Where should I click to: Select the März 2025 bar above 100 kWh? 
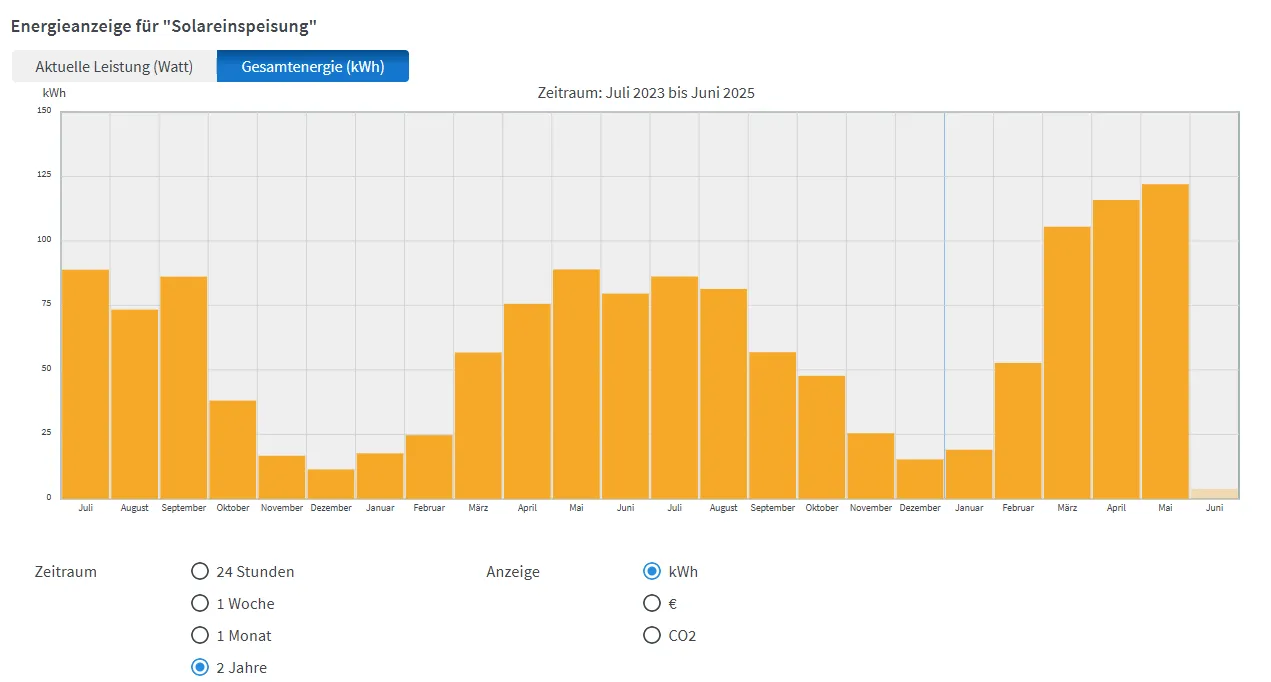(1067, 362)
